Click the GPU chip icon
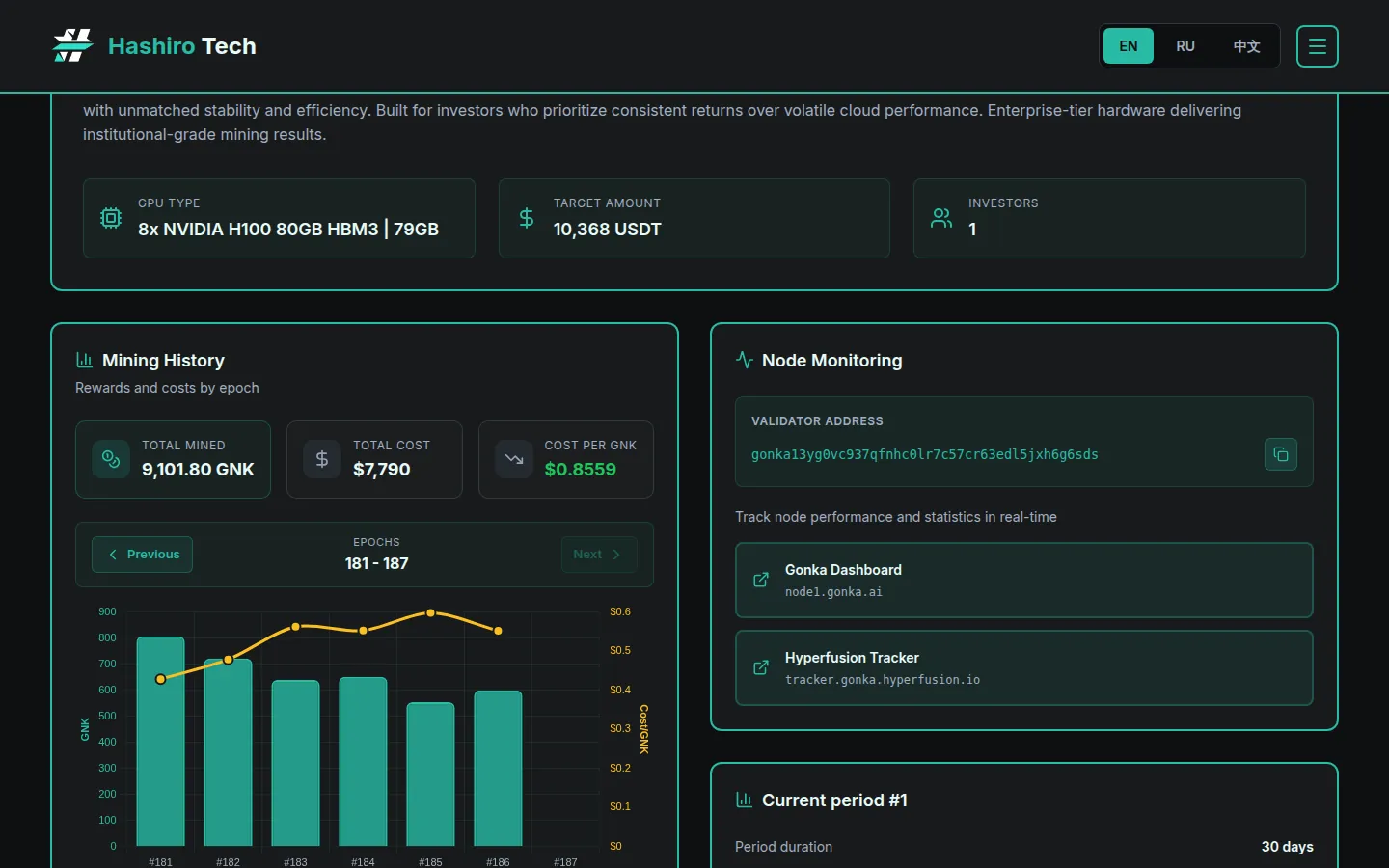 click(x=111, y=218)
